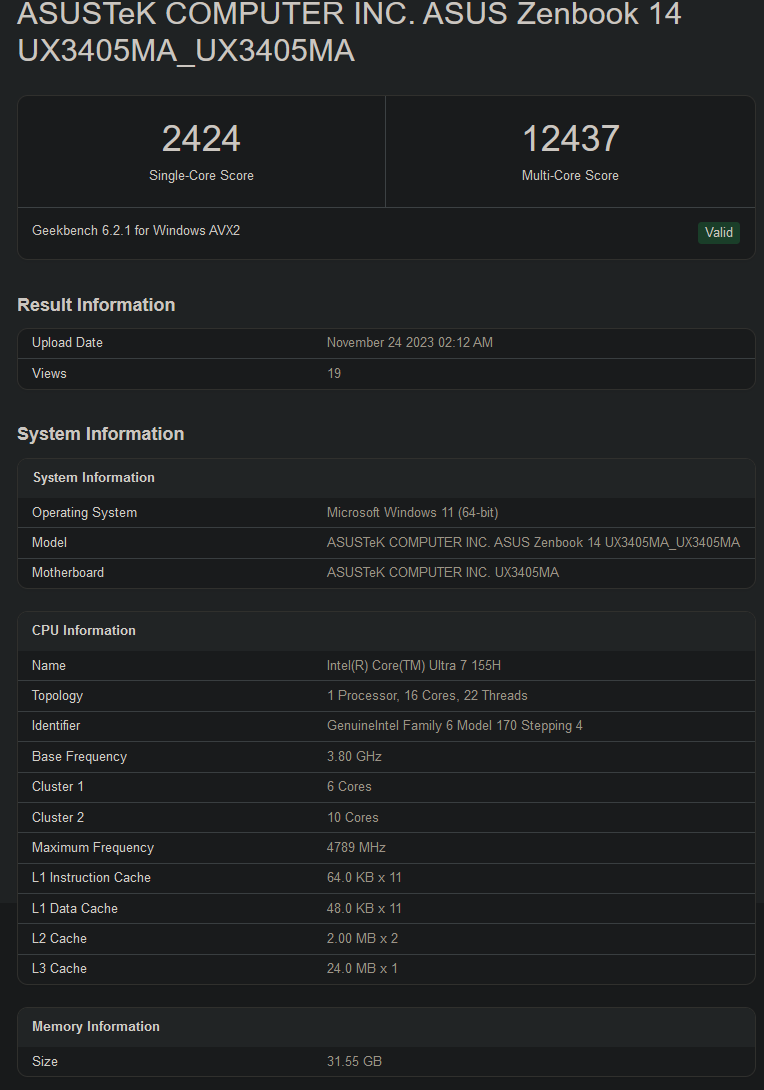764x1090 pixels.
Task: Click the CPU Name row label
Action: (x=49, y=665)
